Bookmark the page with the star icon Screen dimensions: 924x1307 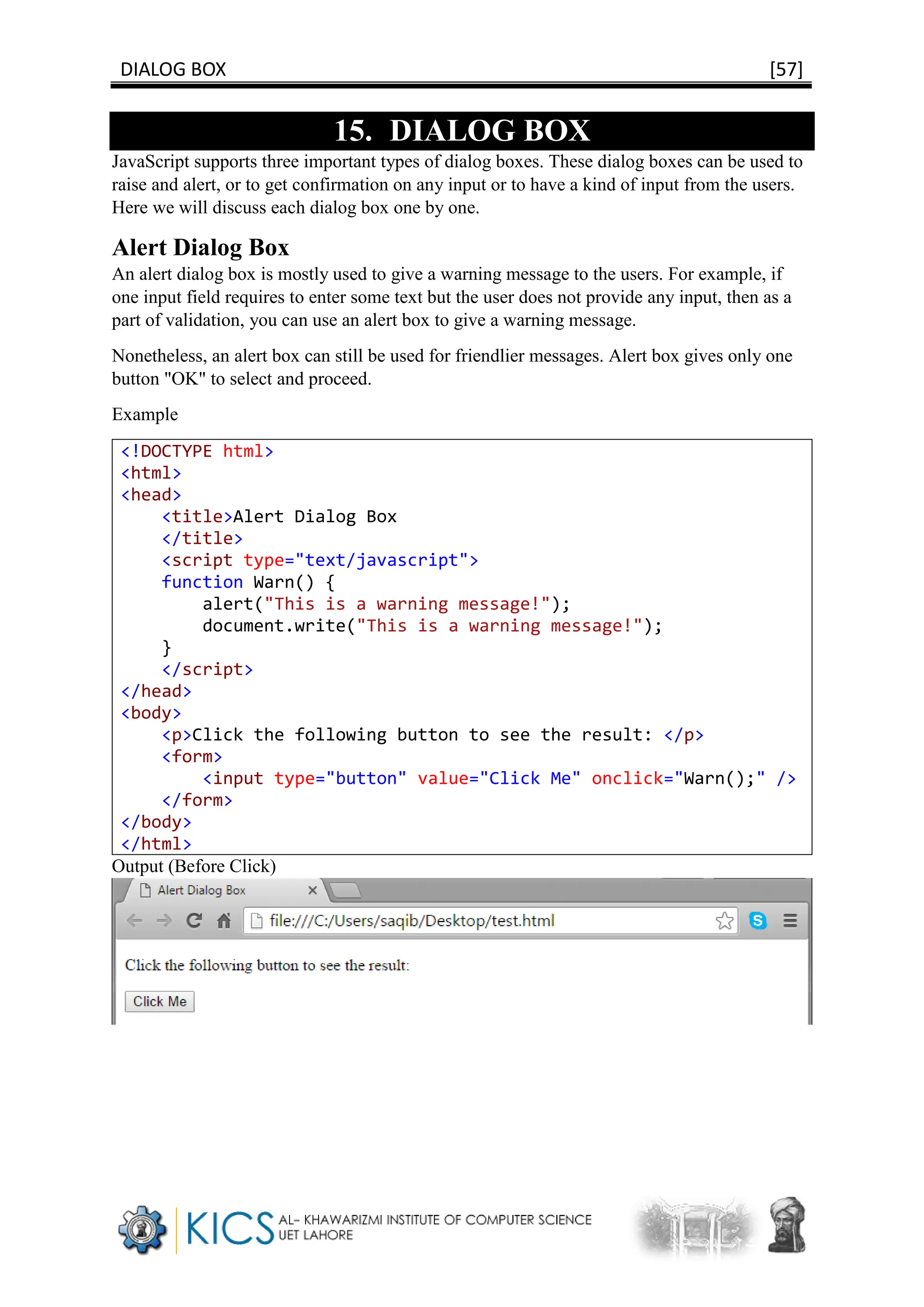[x=724, y=921]
